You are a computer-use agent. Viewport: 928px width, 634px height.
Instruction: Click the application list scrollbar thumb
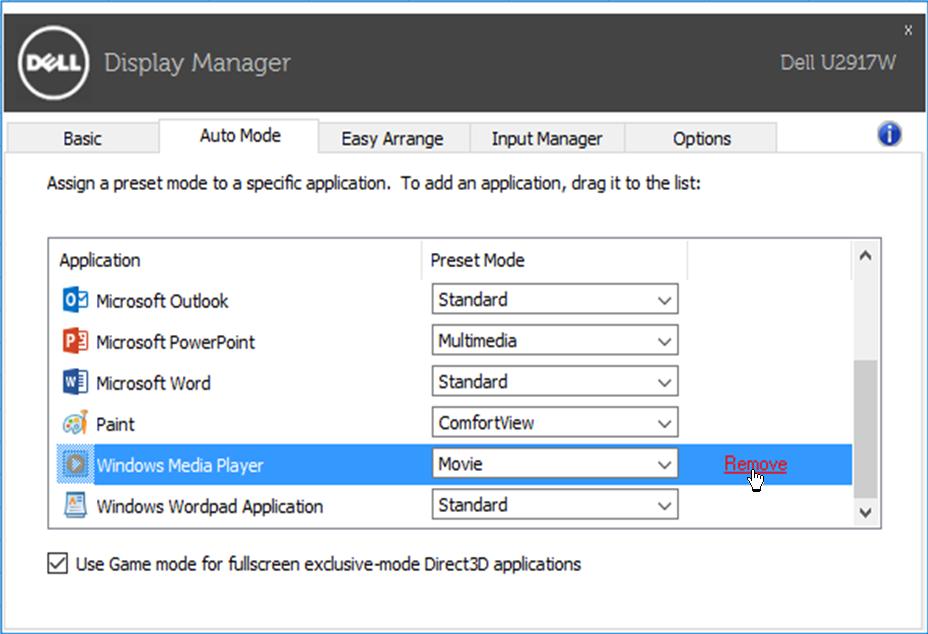(865, 429)
